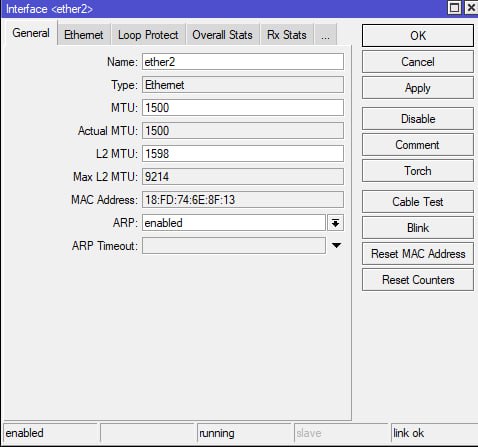Open the ARP mode dropdown arrow
The image size is (478, 447).
point(335,223)
